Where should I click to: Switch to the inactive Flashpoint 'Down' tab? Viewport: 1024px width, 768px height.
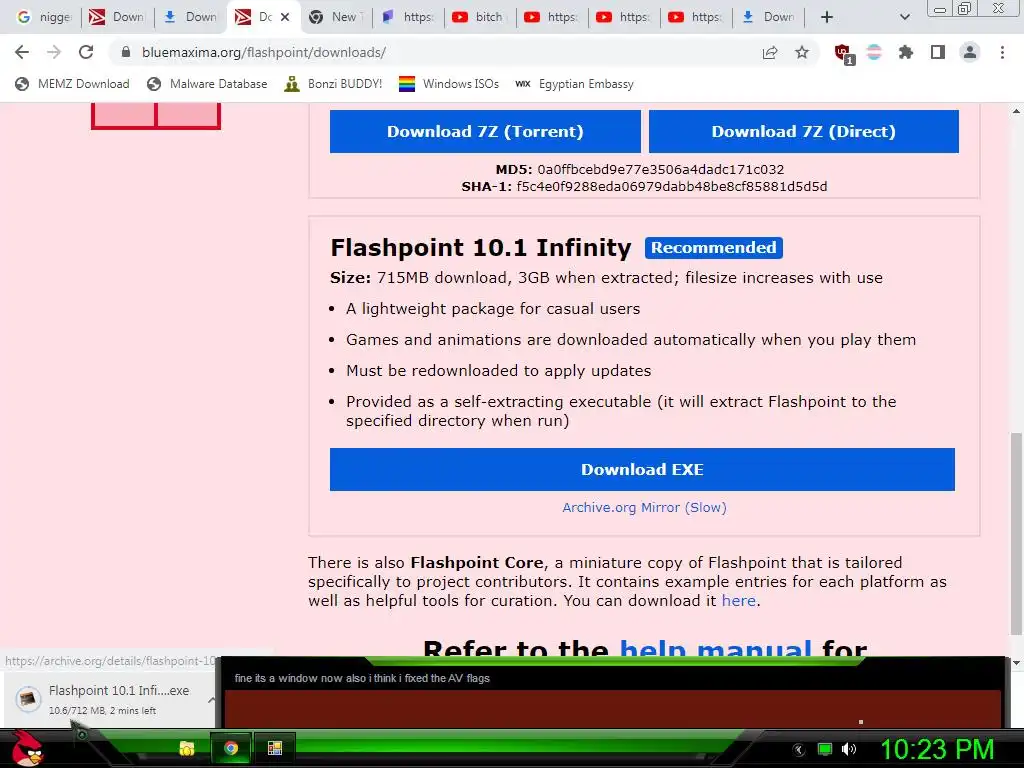click(x=116, y=17)
